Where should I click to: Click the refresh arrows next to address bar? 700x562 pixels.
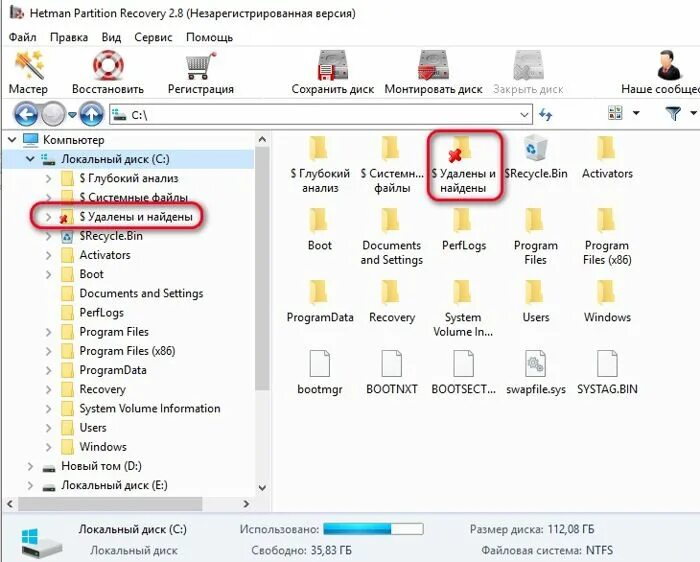[x=545, y=115]
